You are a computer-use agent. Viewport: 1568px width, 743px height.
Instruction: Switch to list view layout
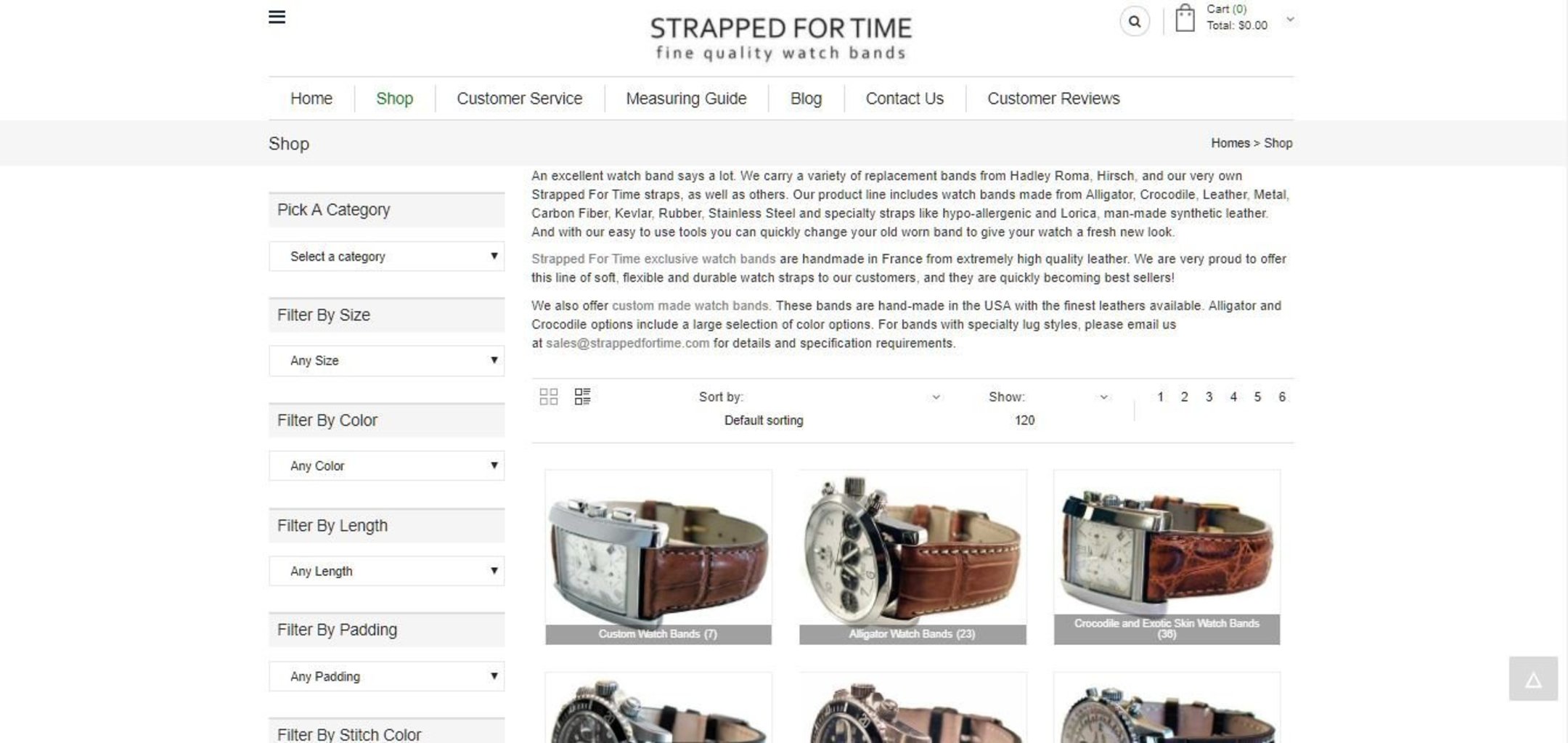click(582, 397)
